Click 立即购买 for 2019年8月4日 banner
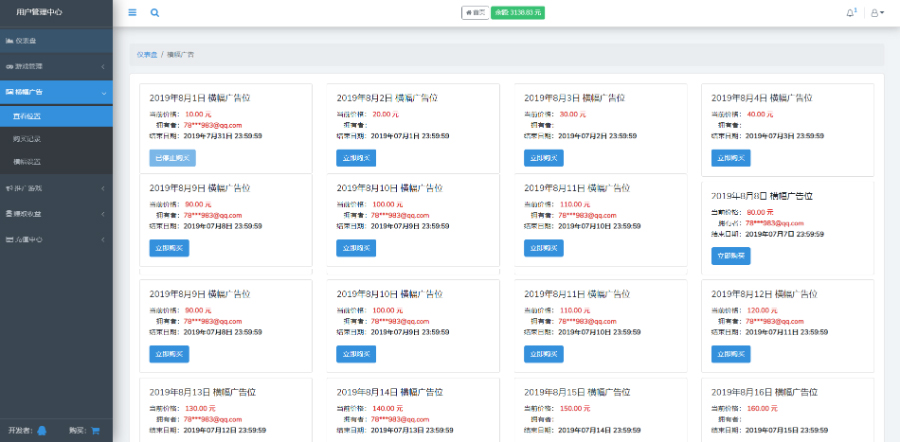The height and width of the screenshot is (442, 900). coord(730,158)
